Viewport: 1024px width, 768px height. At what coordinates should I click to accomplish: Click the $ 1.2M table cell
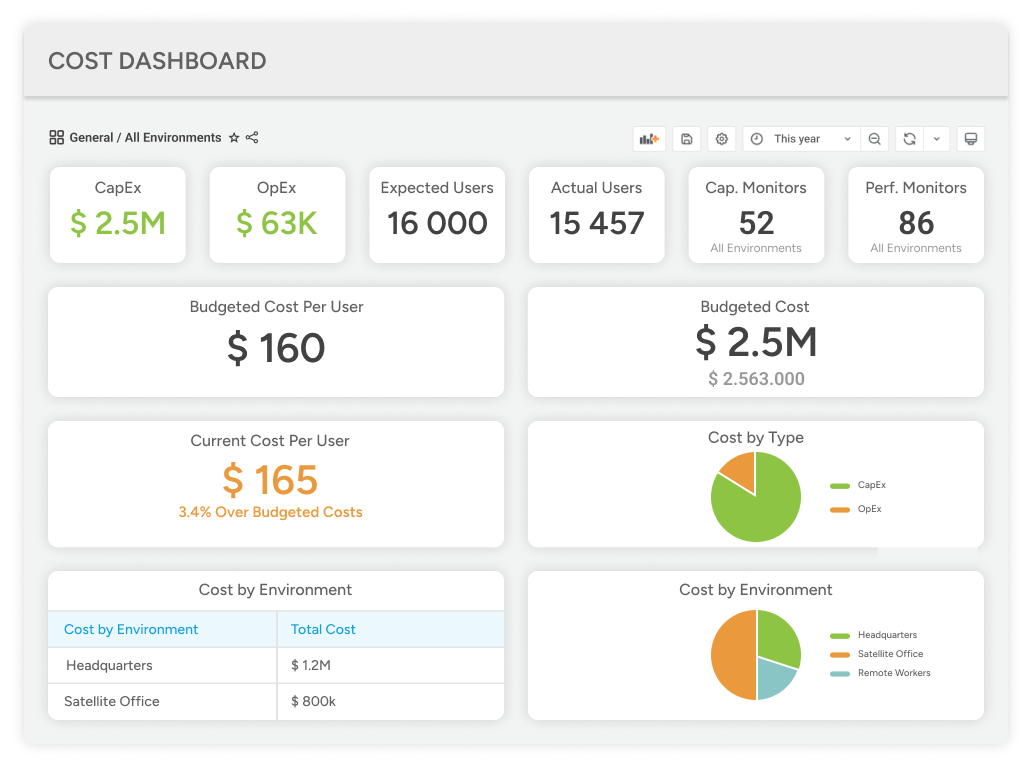[x=391, y=665]
